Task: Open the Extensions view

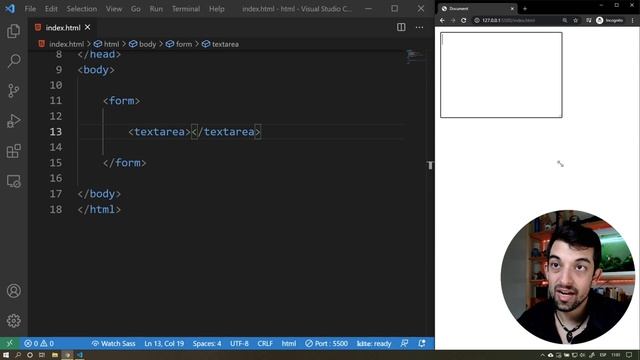Action: tap(13, 151)
